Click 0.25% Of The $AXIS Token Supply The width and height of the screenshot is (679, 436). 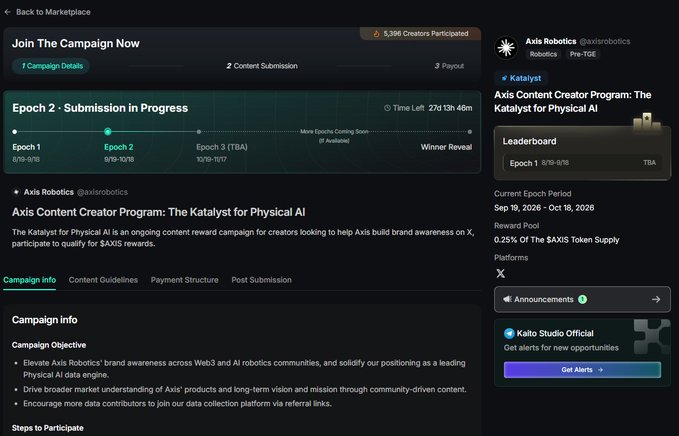[556, 240]
